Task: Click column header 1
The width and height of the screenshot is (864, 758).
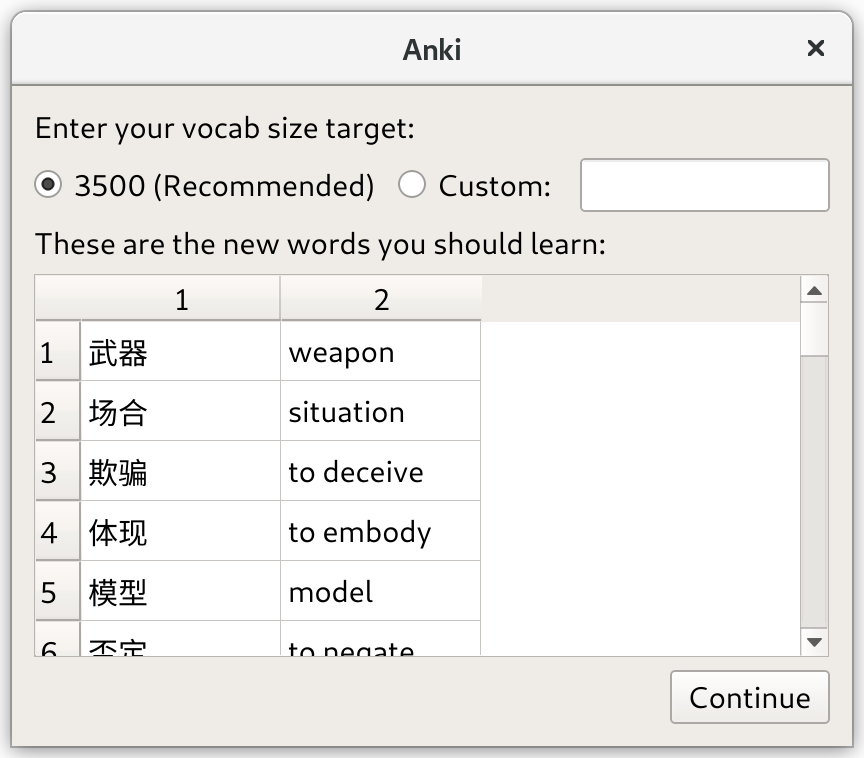Action: point(181,299)
